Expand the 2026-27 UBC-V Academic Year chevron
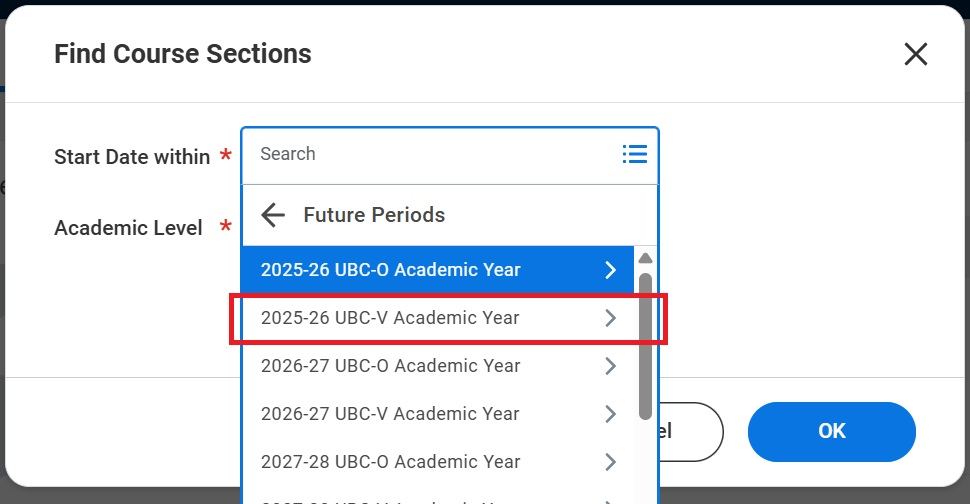Viewport: 970px width, 504px height. pyautogui.click(x=611, y=414)
